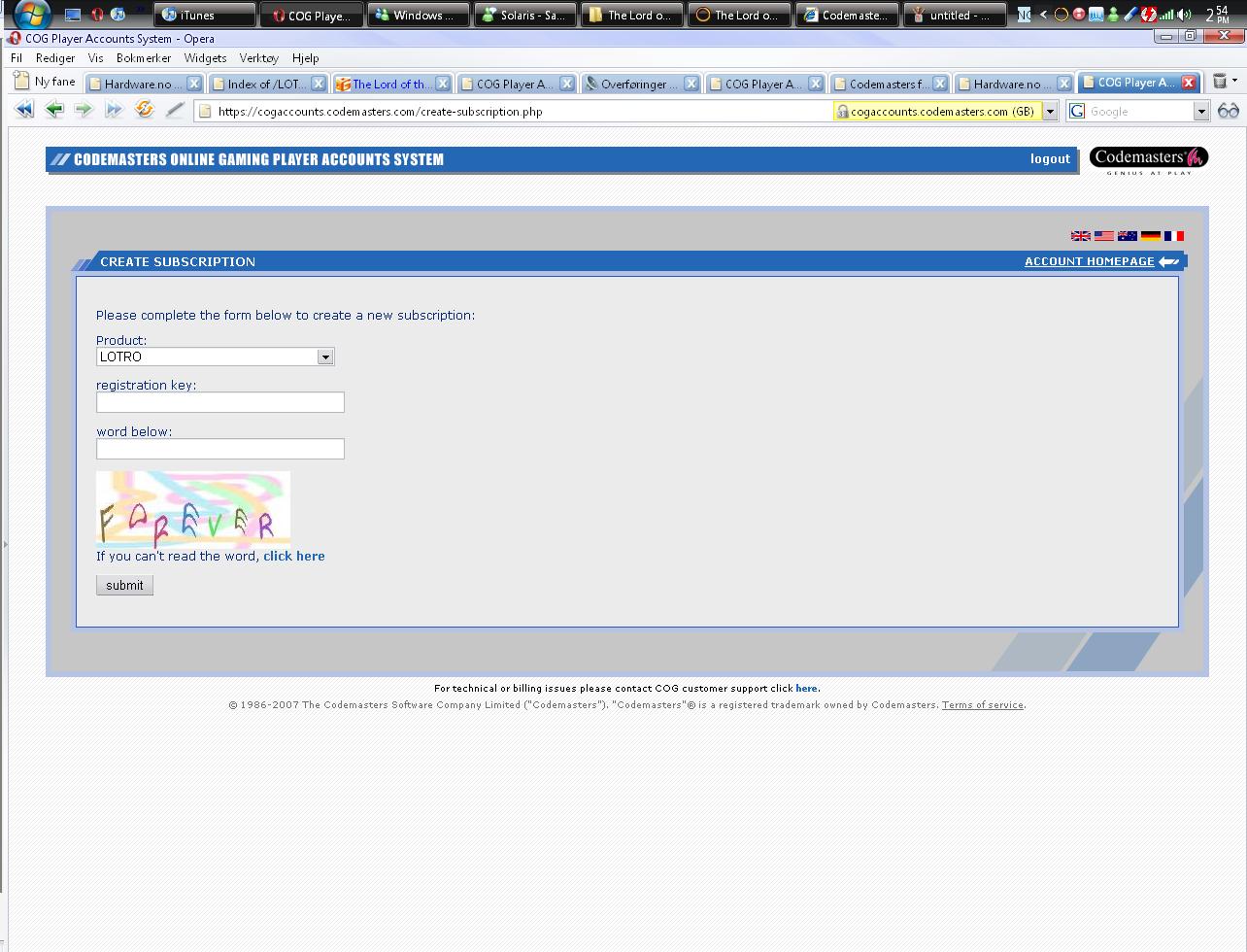Image resolution: width=1247 pixels, height=952 pixels.
Task: Close the Overføringer tab
Action: [x=691, y=84]
